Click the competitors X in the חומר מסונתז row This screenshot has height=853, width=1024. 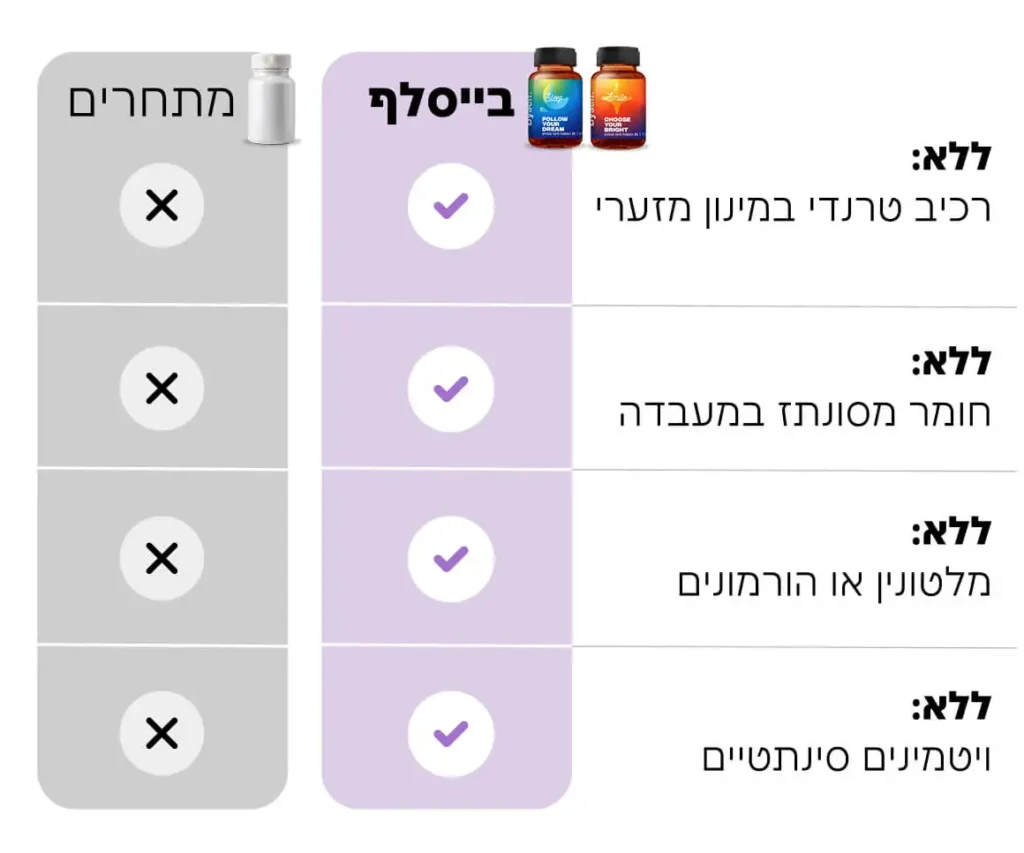(161, 388)
